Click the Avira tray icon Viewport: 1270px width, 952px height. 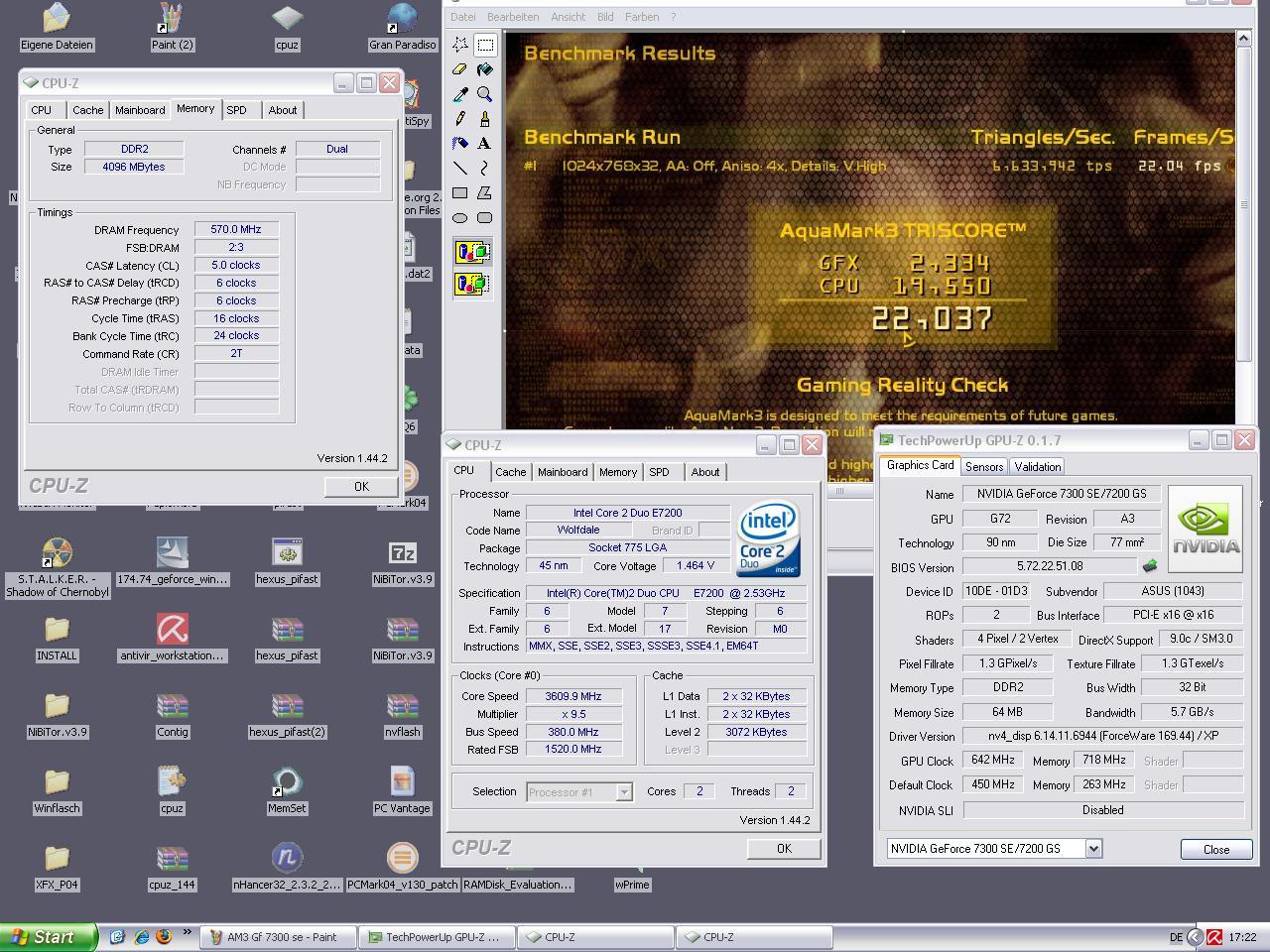click(1214, 937)
